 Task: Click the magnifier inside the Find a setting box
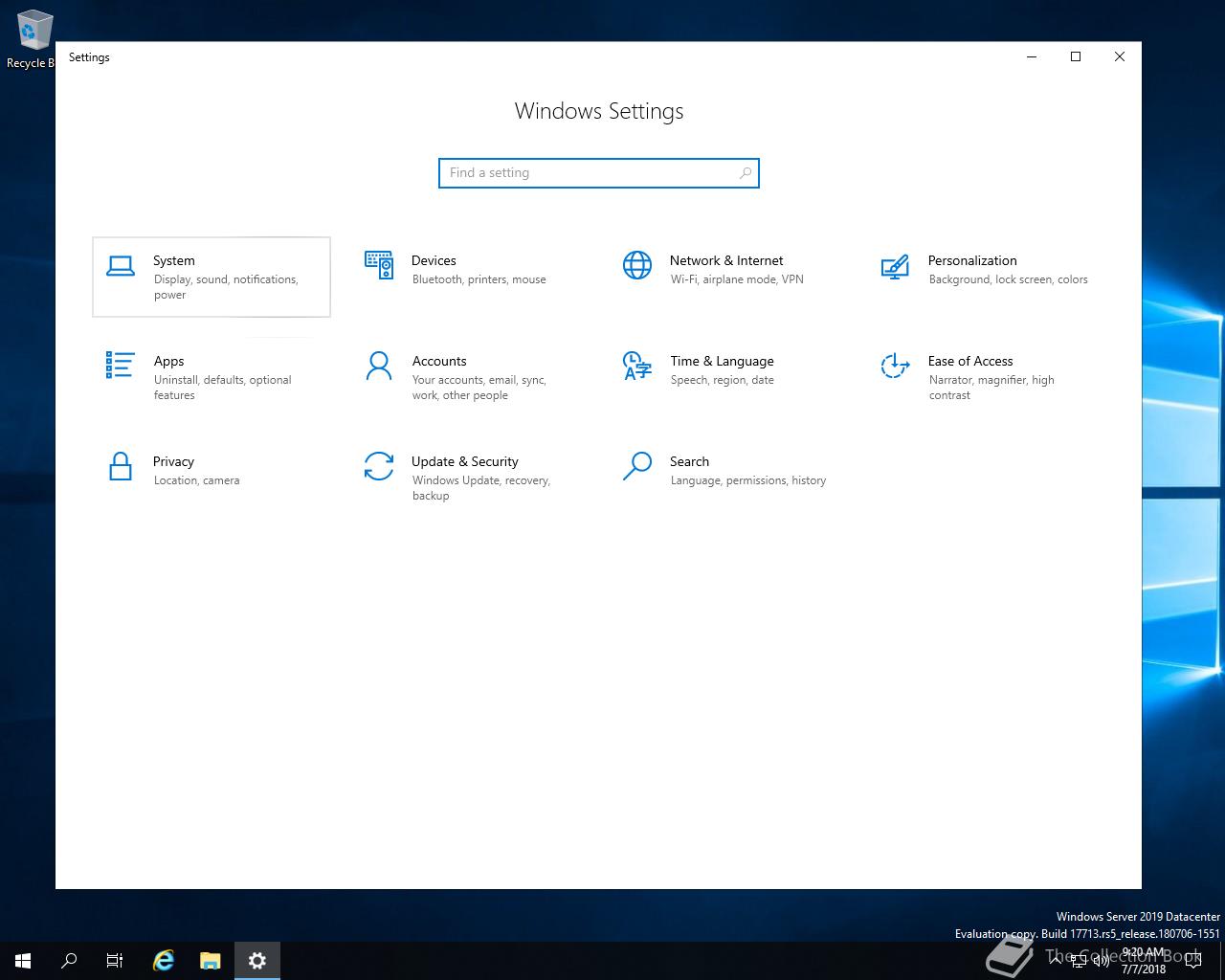(746, 173)
